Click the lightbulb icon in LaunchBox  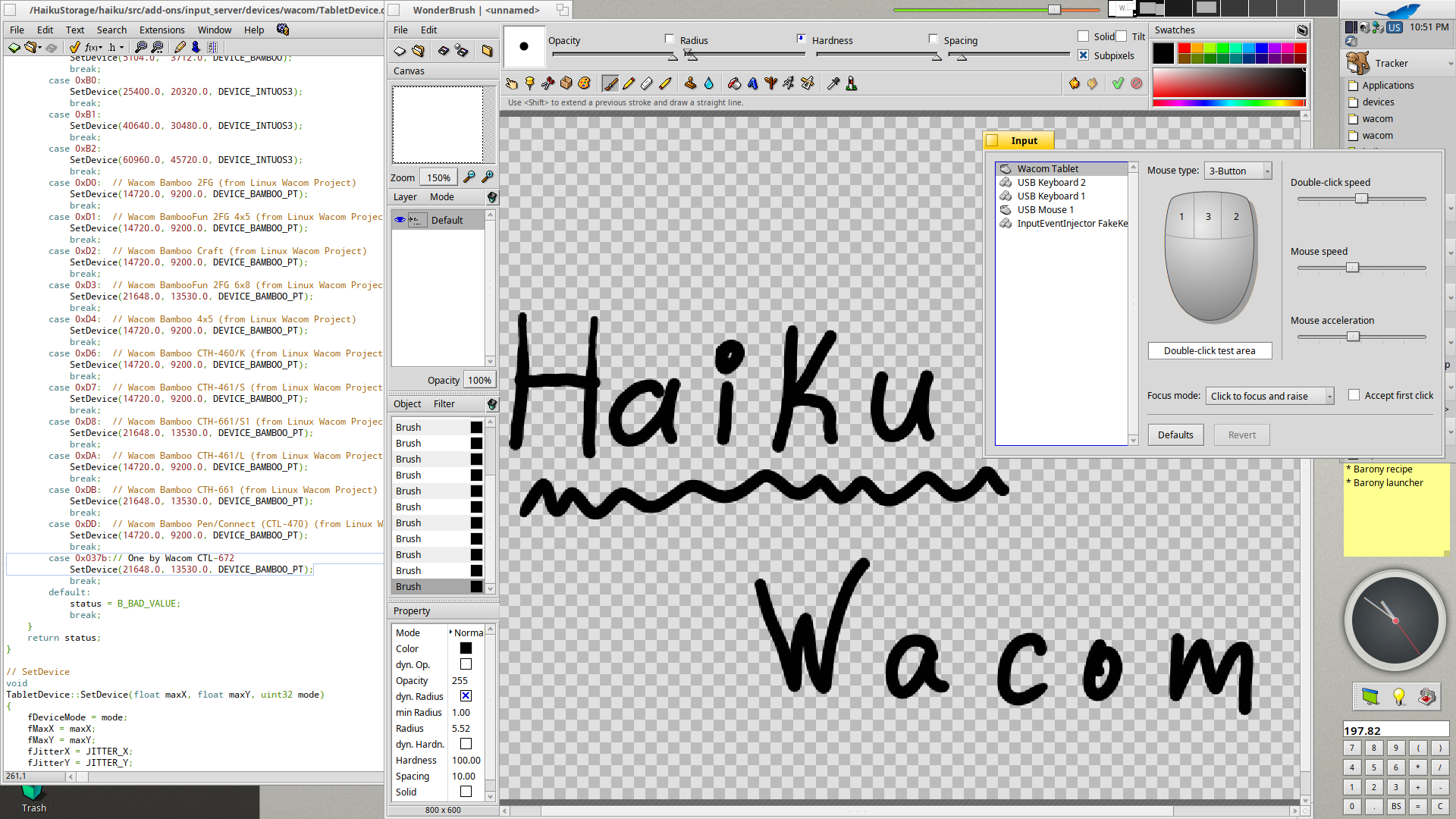point(1399,696)
